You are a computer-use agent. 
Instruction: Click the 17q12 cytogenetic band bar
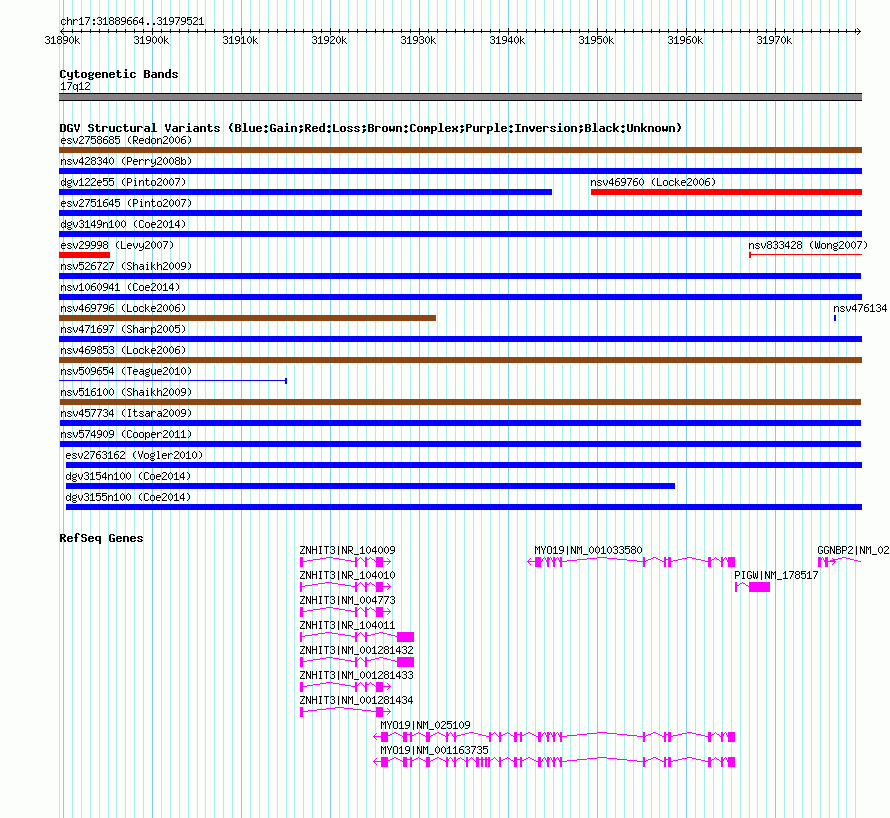(460, 97)
